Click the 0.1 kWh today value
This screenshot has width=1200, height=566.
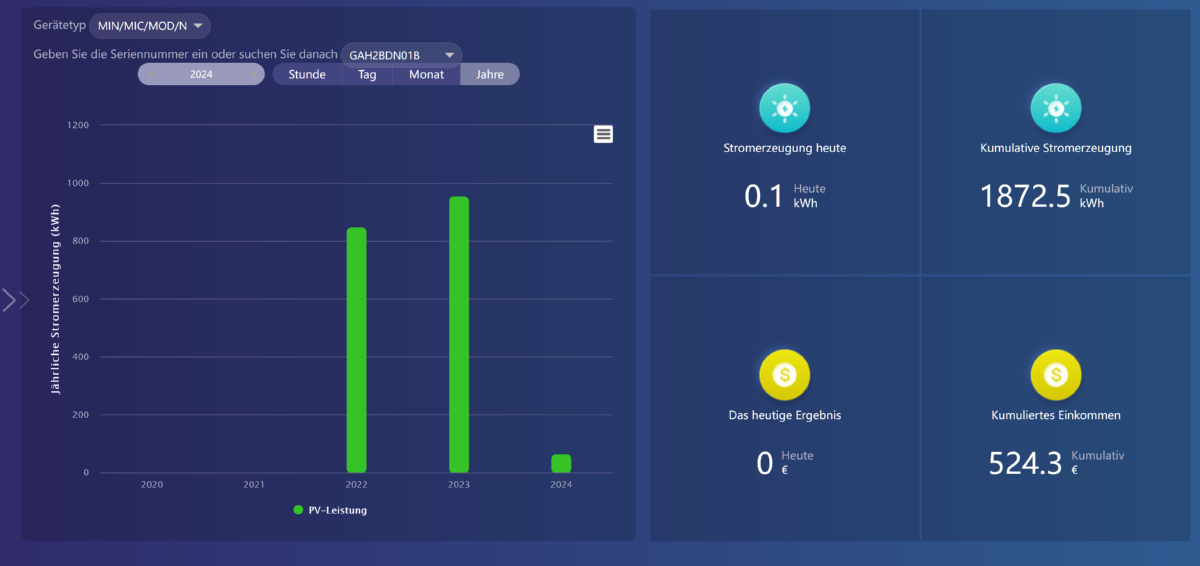coord(764,196)
